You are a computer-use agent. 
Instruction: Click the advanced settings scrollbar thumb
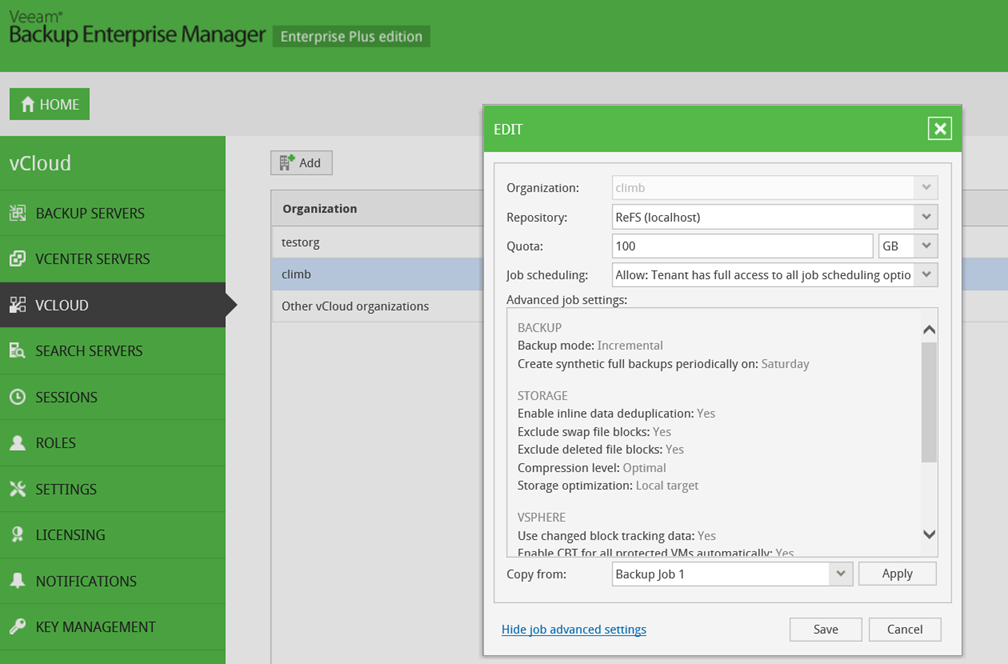(x=929, y=402)
